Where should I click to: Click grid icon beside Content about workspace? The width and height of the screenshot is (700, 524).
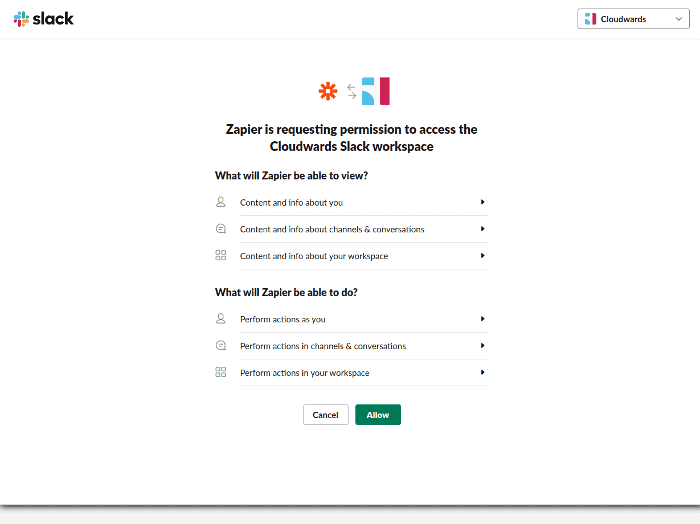coord(221,255)
